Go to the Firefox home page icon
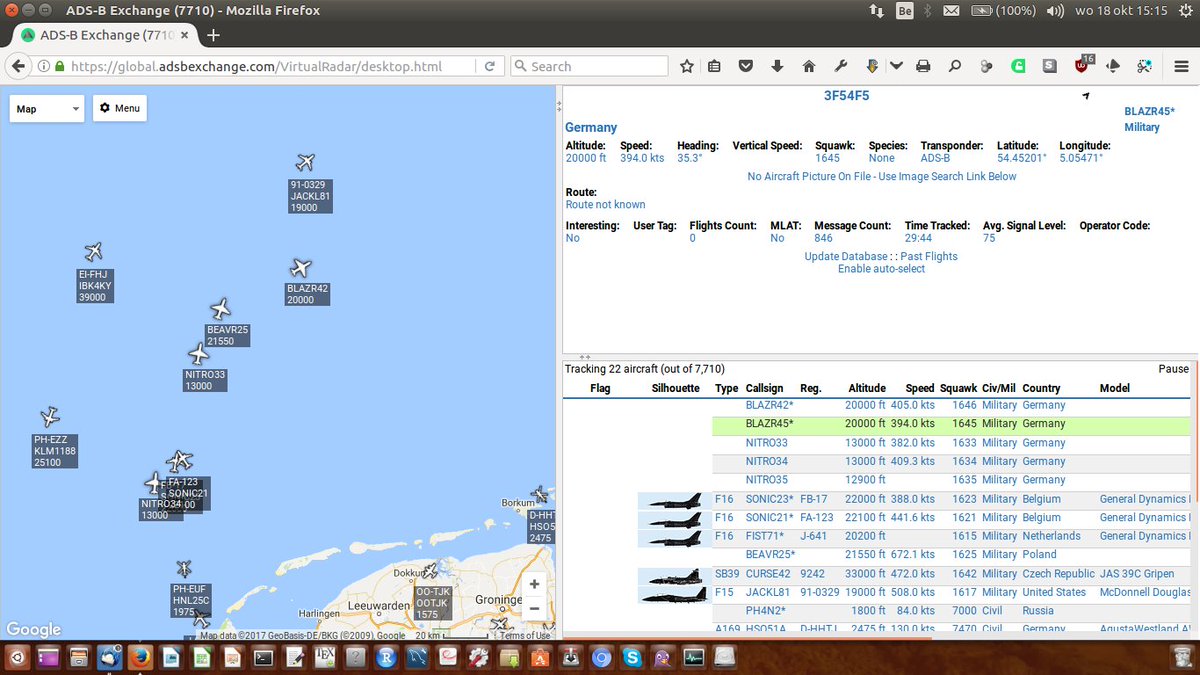The image size is (1200, 675). (x=808, y=67)
